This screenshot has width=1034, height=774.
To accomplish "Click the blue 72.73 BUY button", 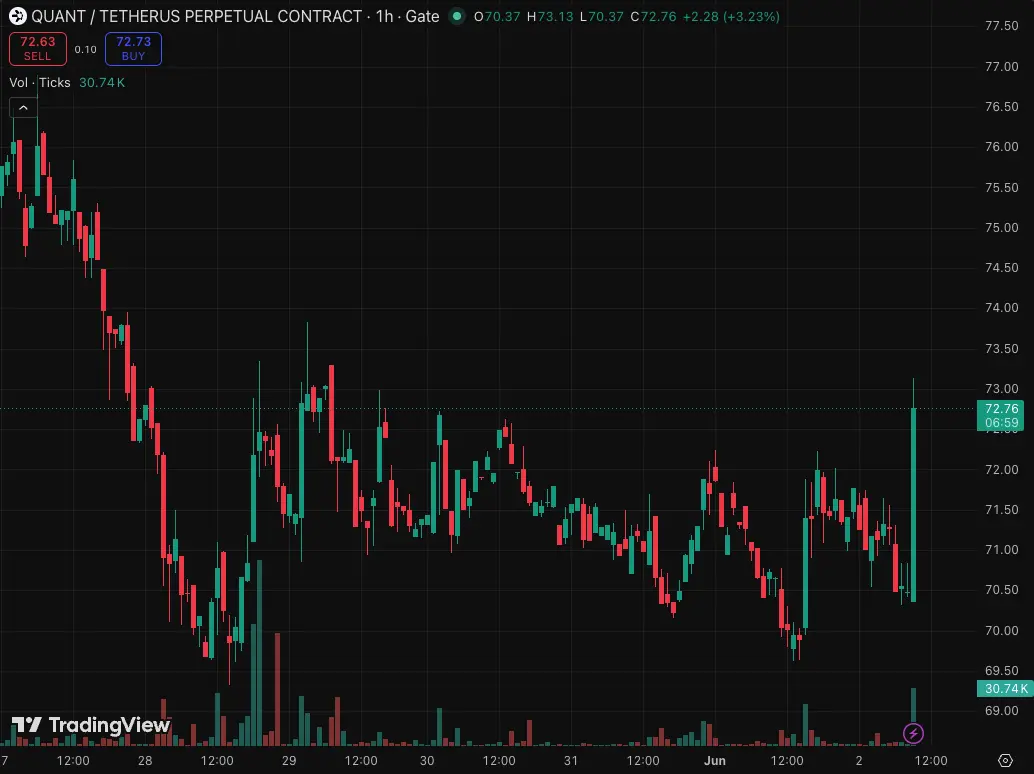I will pyautogui.click(x=133, y=49).
